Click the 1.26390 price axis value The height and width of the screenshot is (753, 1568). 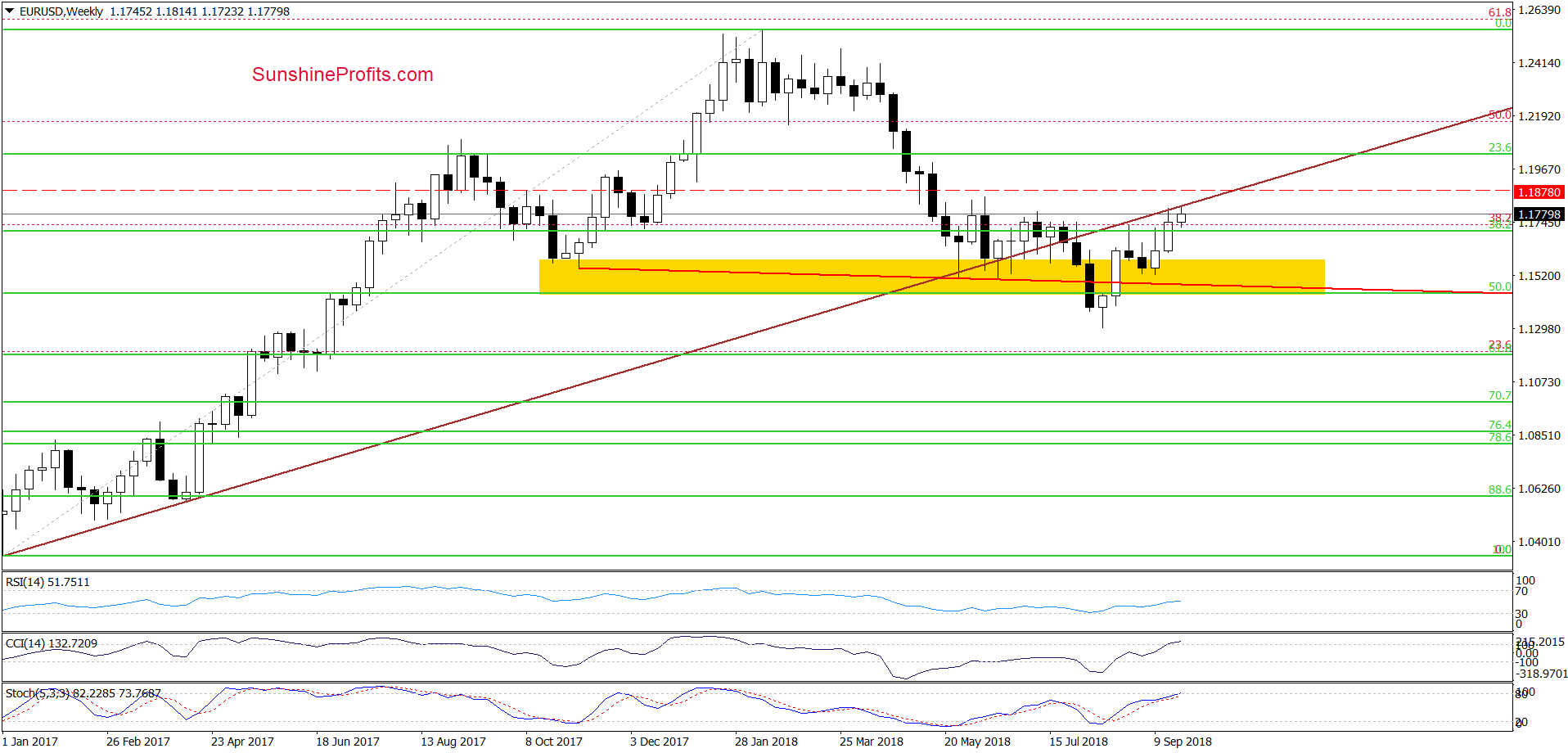tap(1539, 10)
